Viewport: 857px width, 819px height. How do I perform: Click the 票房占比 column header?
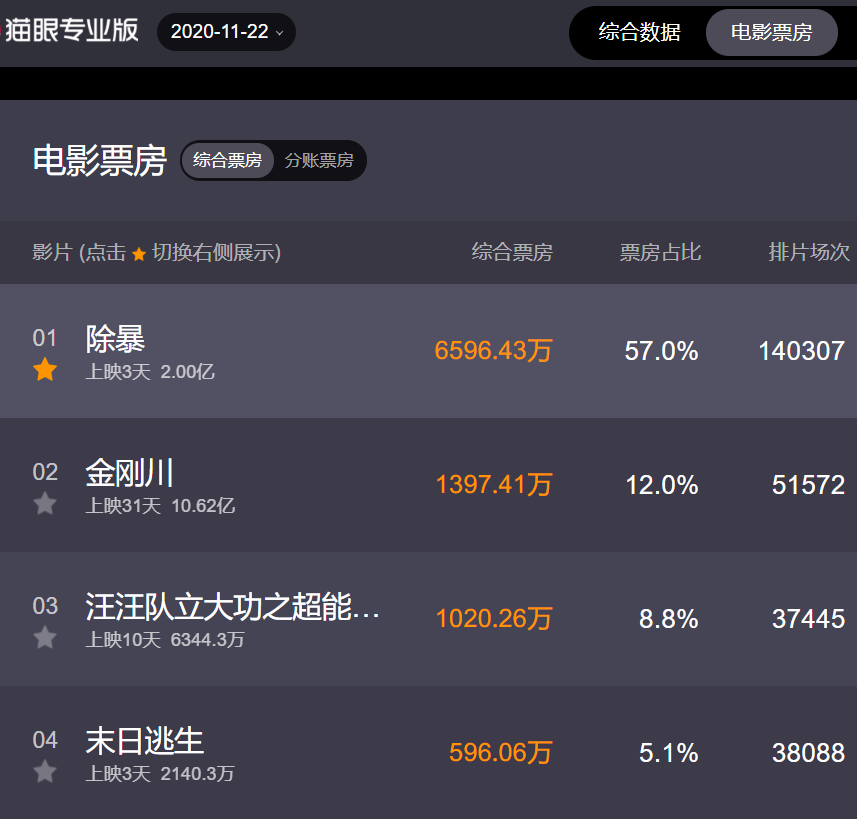point(660,253)
